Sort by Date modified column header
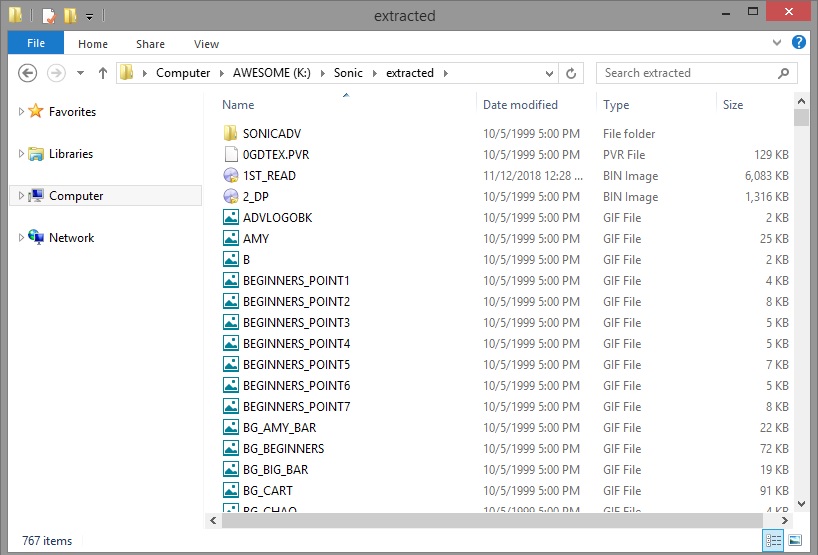818x555 pixels. click(520, 105)
